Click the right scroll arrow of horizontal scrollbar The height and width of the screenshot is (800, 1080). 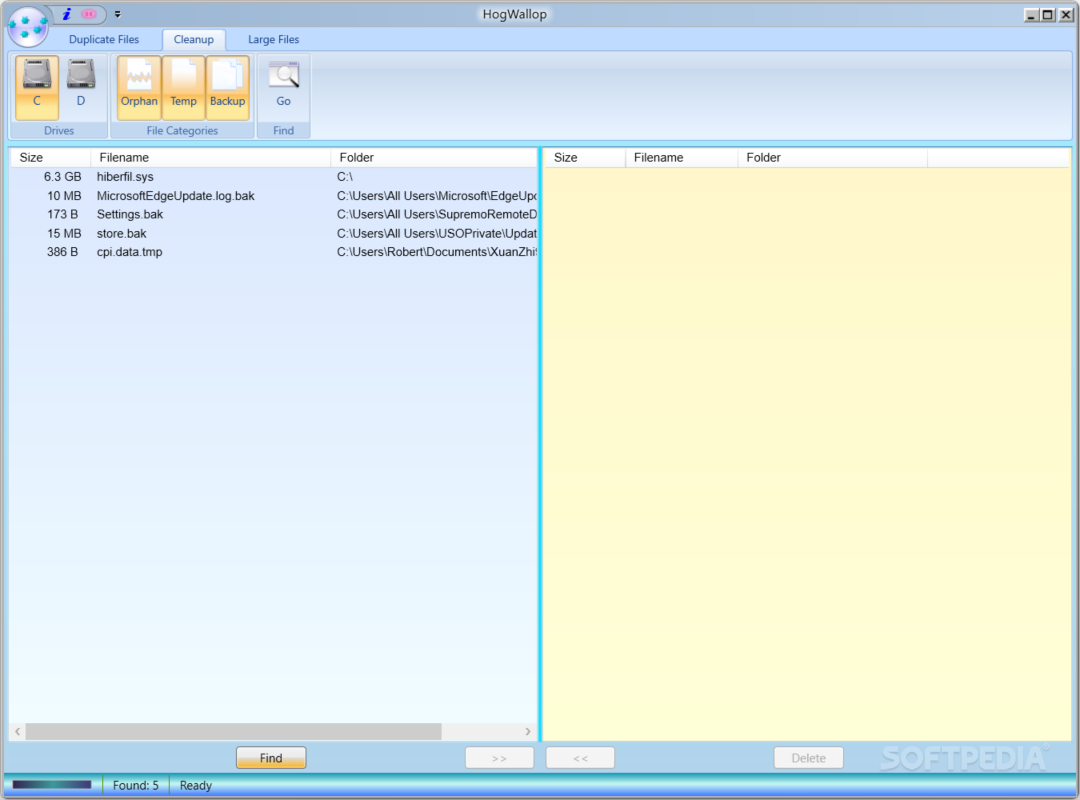tap(528, 732)
